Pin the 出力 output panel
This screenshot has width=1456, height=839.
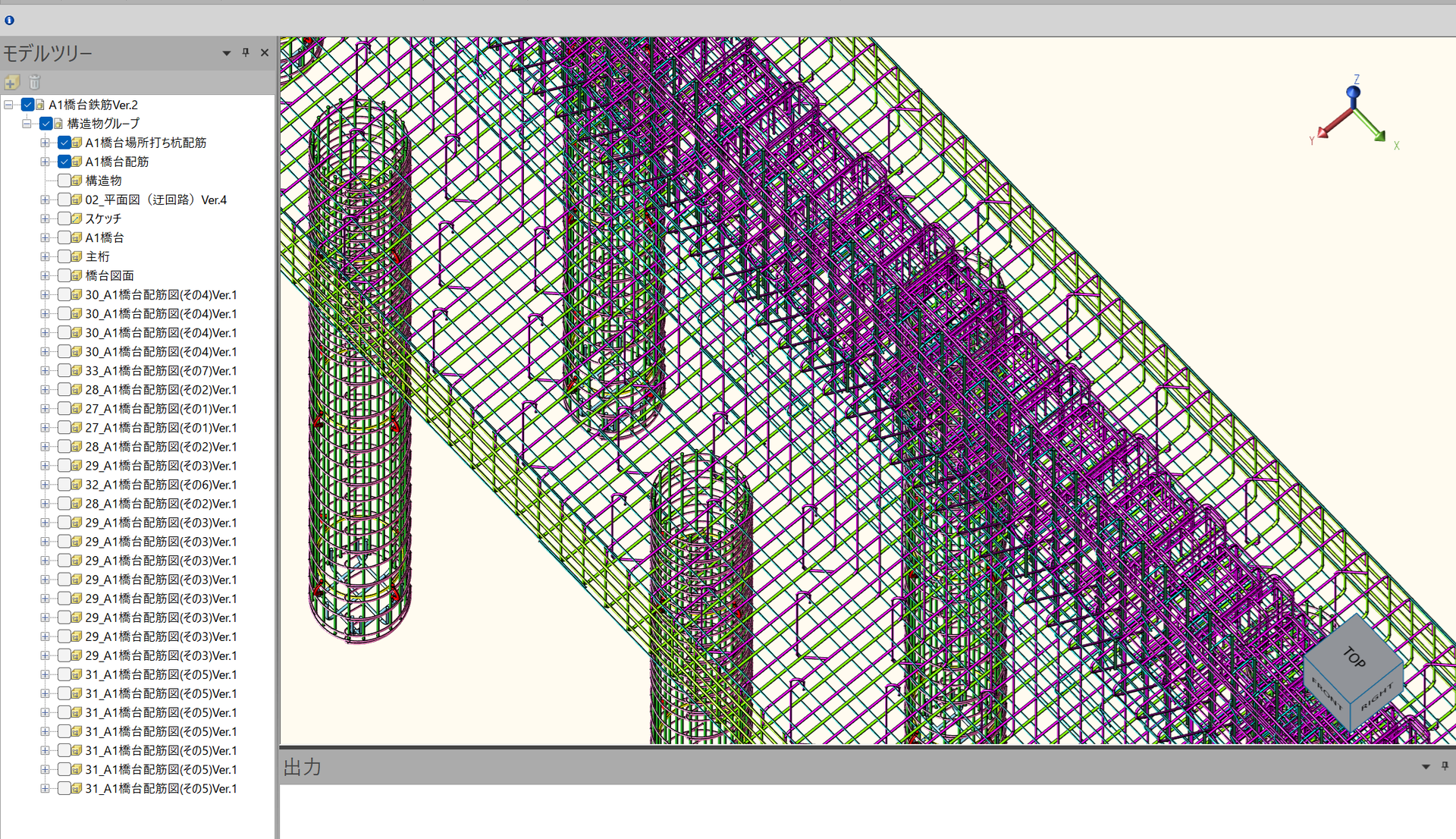pyautogui.click(x=1445, y=766)
